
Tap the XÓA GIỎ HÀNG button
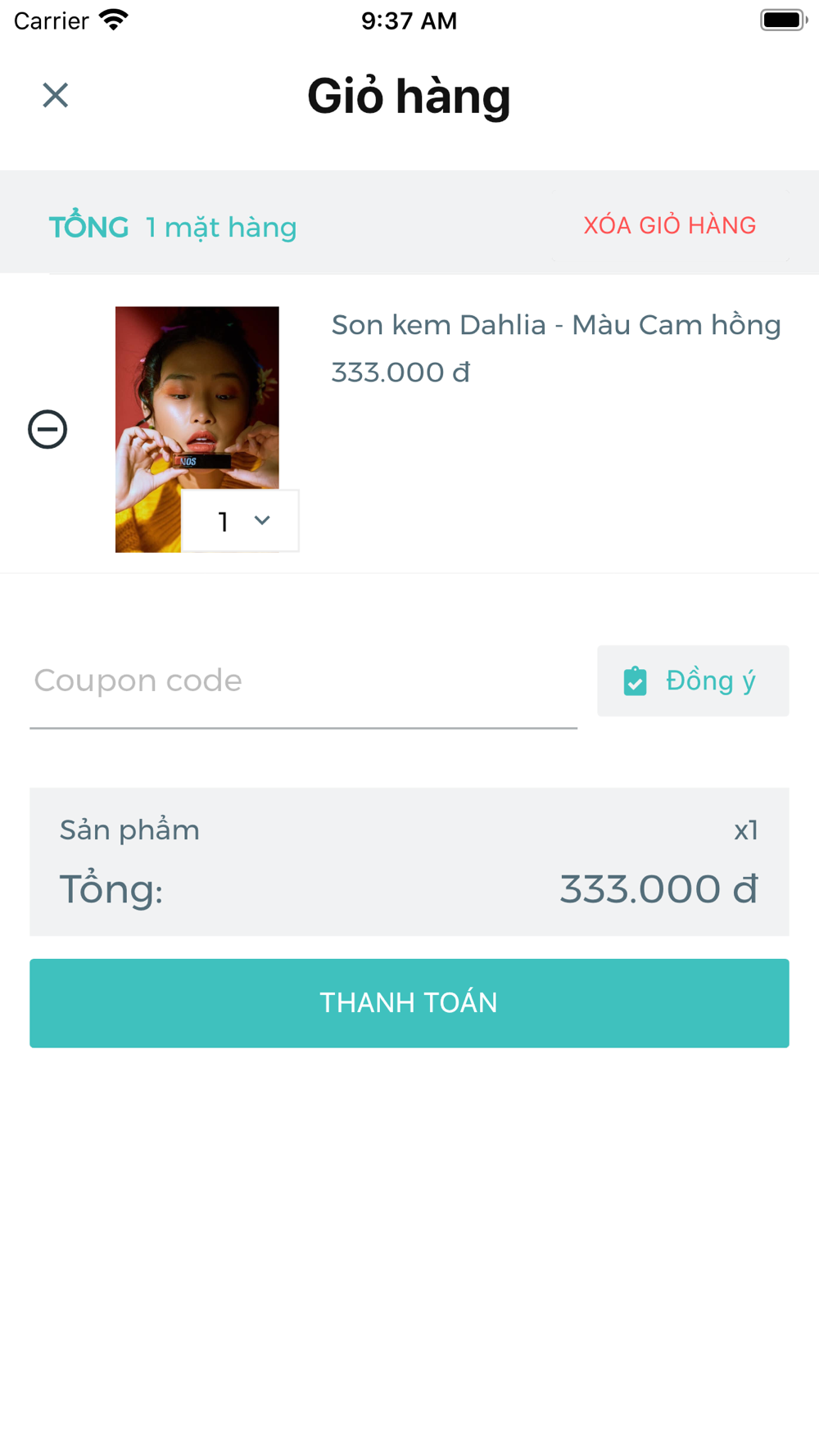tap(669, 225)
